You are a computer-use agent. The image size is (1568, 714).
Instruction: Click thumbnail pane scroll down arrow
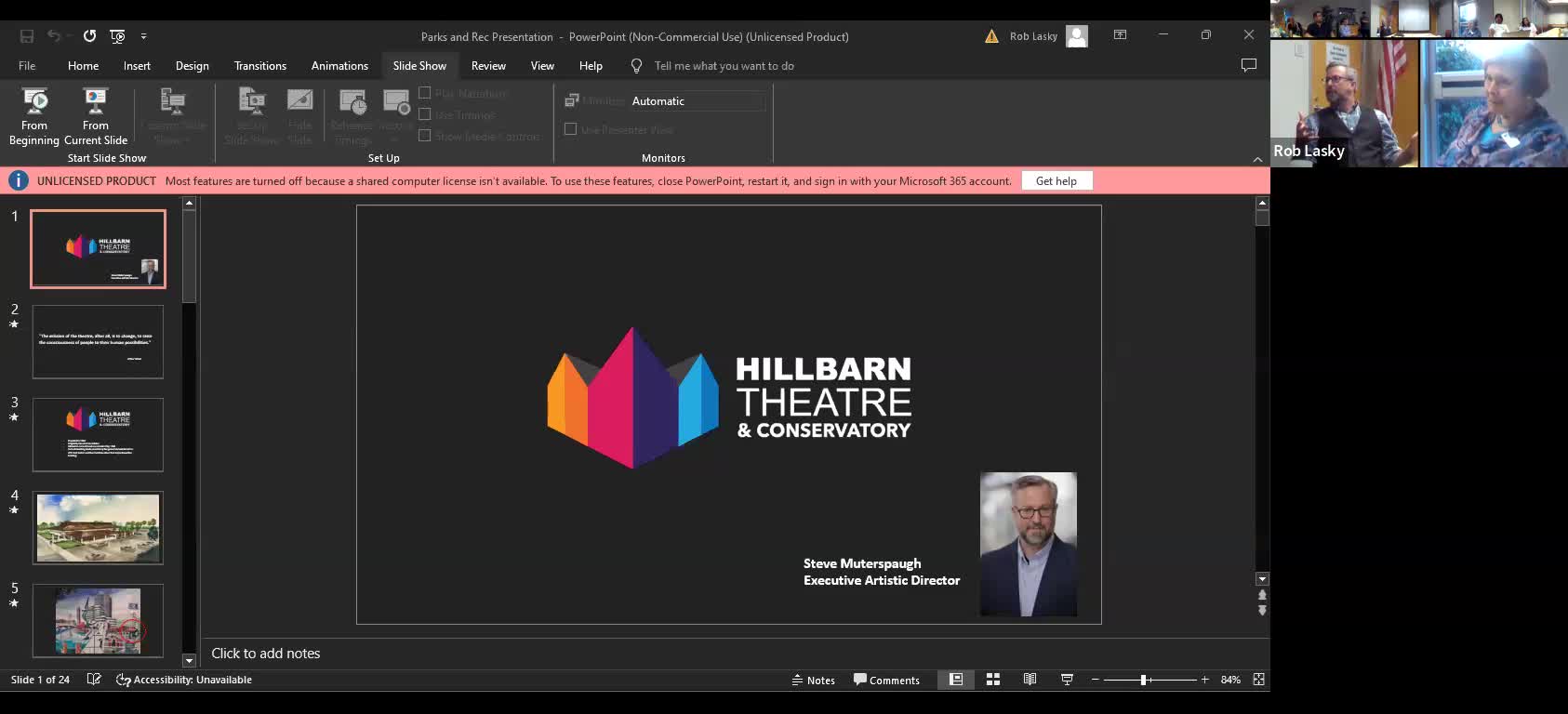click(x=189, y=661)
